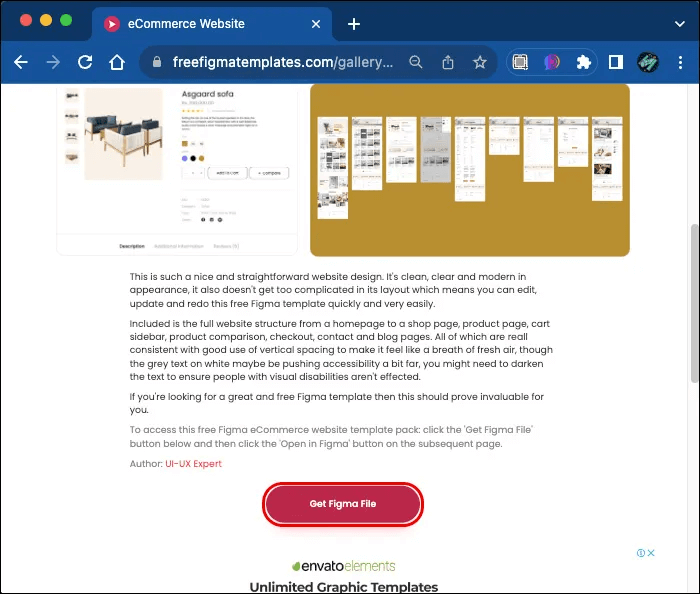Viewport: 700px width, 594px height.
Task: Select the eCommerce Website tab
Action: [x=212, y=24]
